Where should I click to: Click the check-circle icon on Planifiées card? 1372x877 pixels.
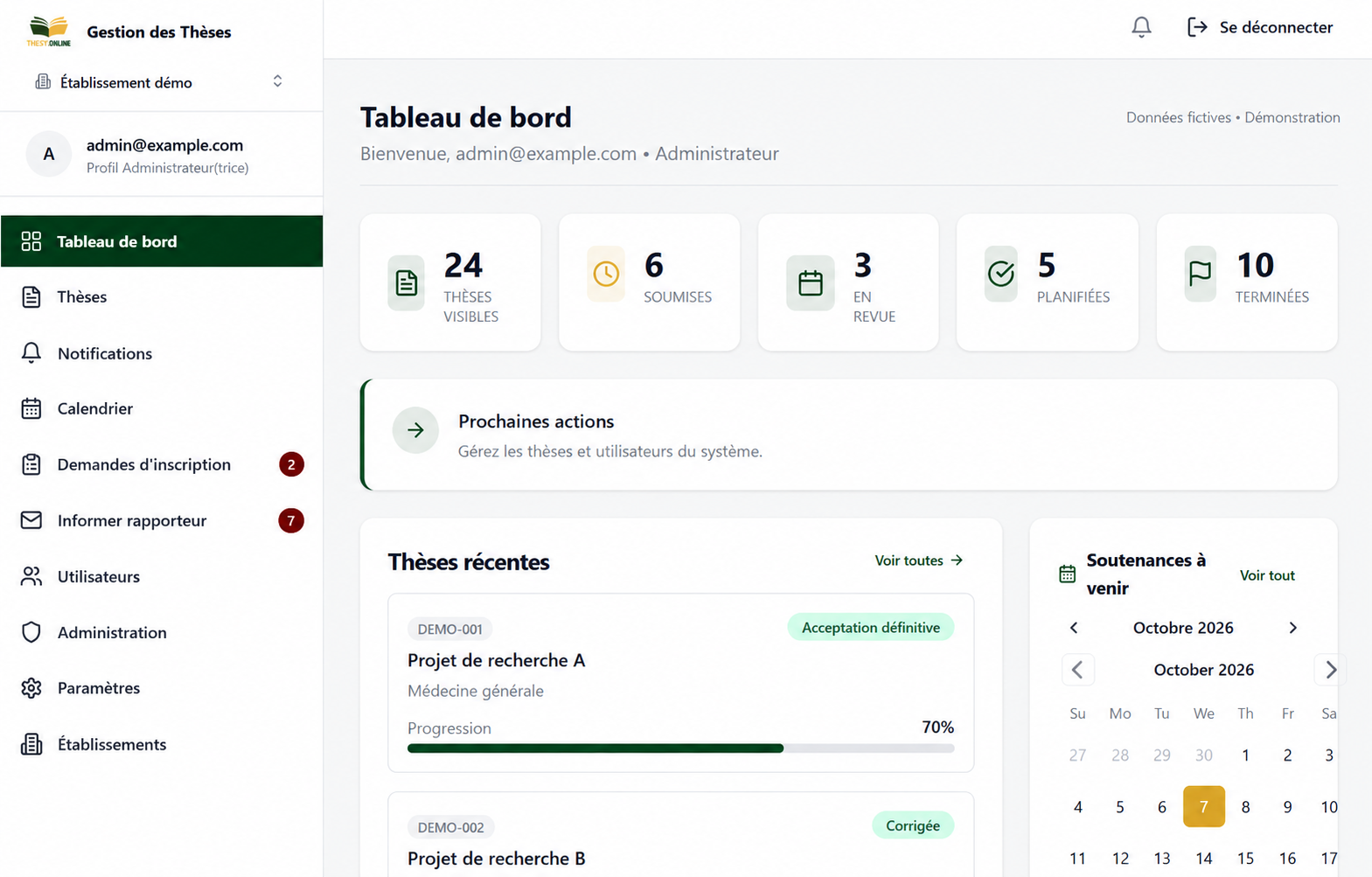tap(1001, 274)
